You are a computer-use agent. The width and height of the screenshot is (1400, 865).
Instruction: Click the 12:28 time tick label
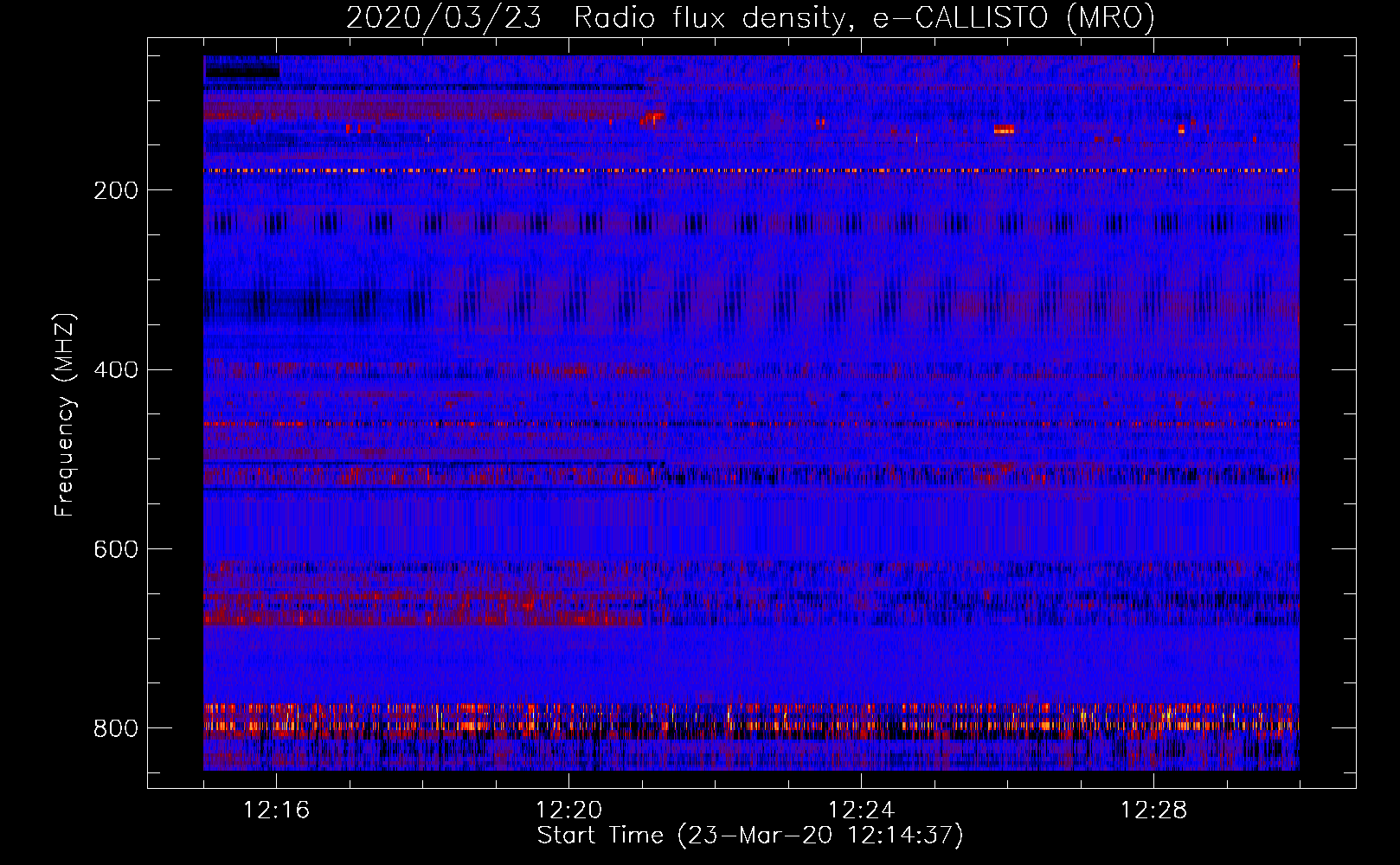click(x=1153, y=811)
